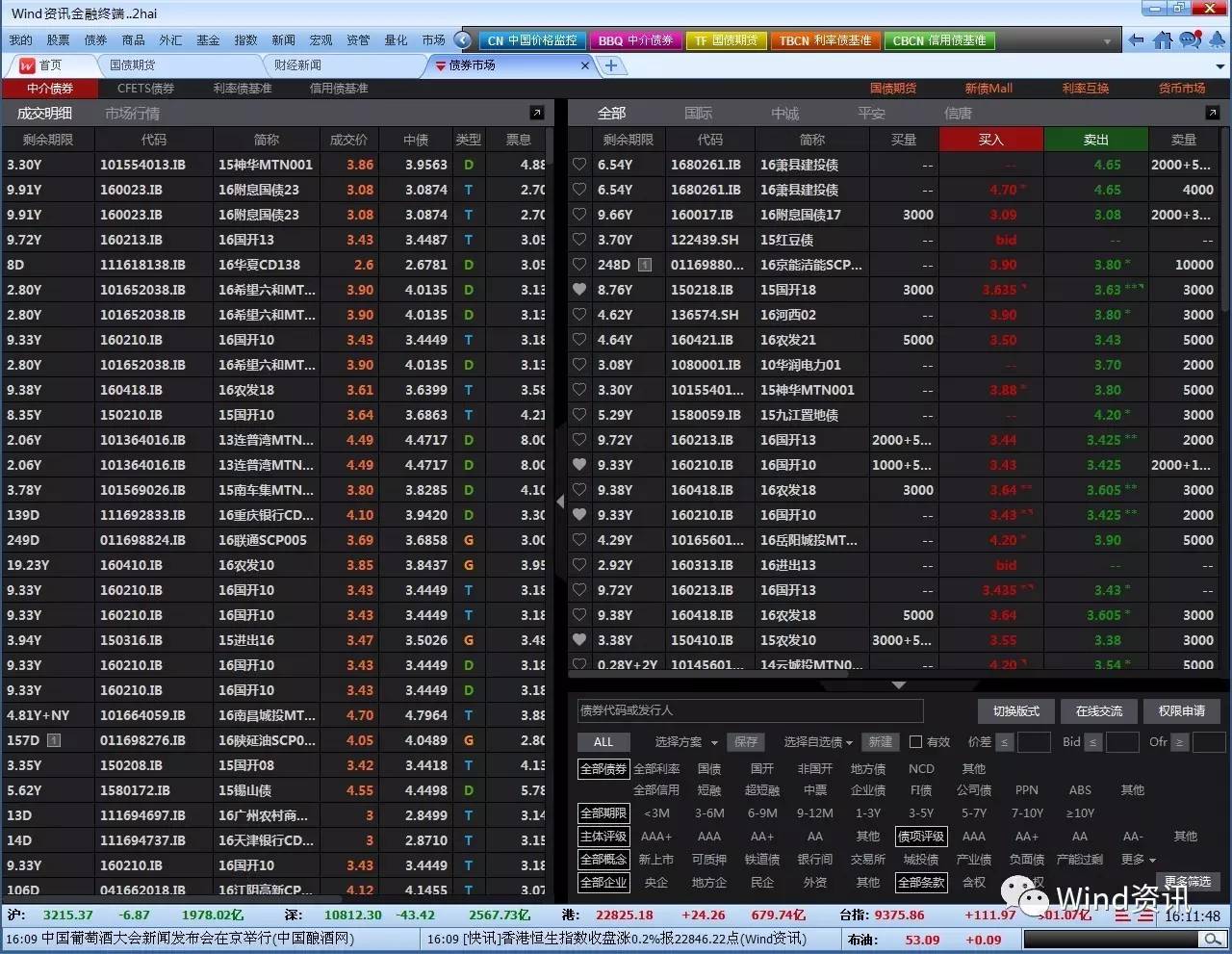
Task: Click 切换版式 button
Action: coord(1016,711)
